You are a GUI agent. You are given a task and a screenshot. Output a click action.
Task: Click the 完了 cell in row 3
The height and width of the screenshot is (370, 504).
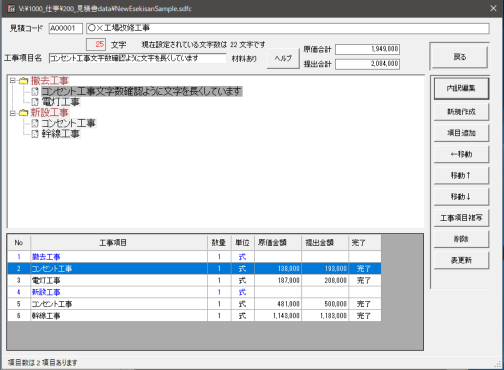click(x=365, y=280)
